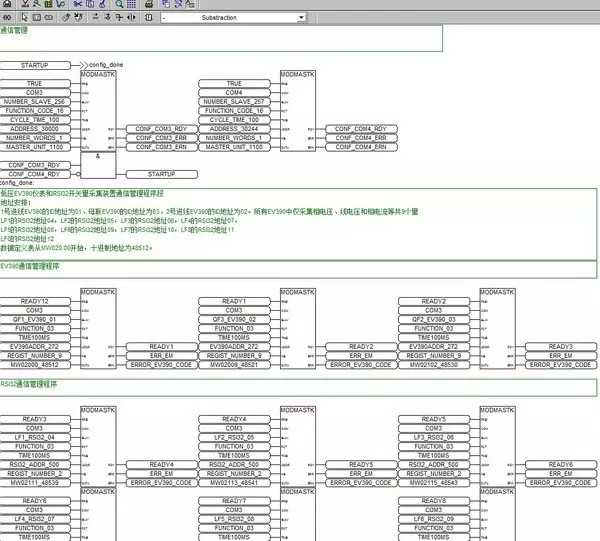This screenshot has width=600, height=541.
Task: Click the scissors Cut icon in top toolbar
Action: [x=78, y=4]
